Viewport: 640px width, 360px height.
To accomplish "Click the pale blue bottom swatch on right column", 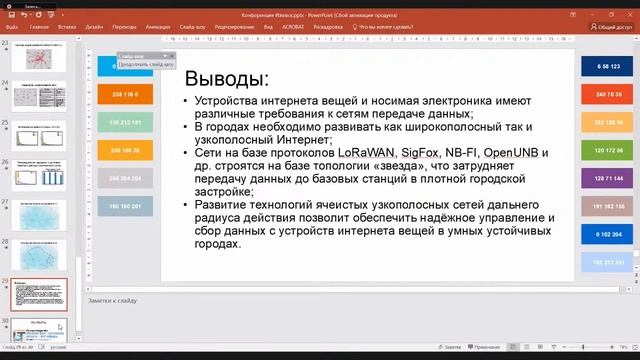I will [x=607, y=262].
